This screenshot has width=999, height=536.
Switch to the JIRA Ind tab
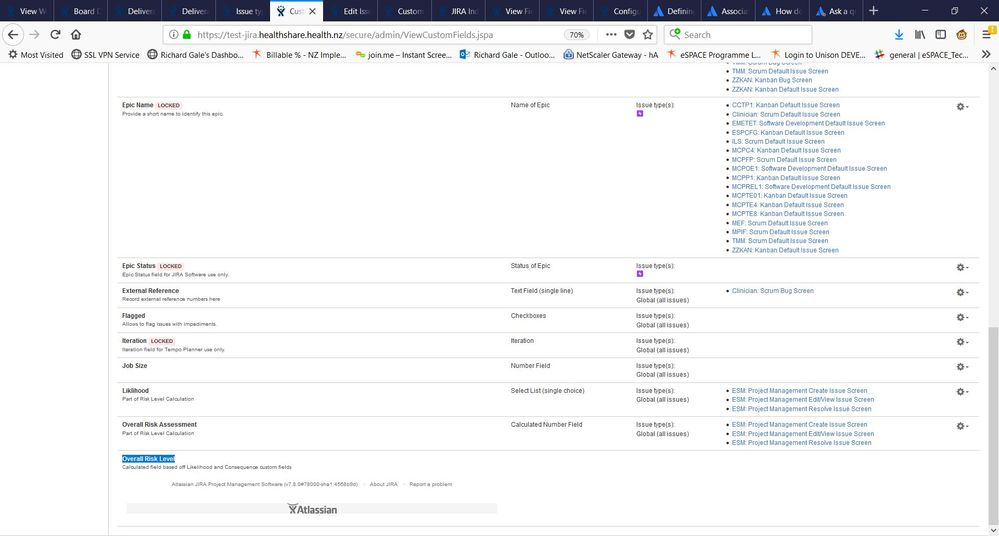click(459, 11)
